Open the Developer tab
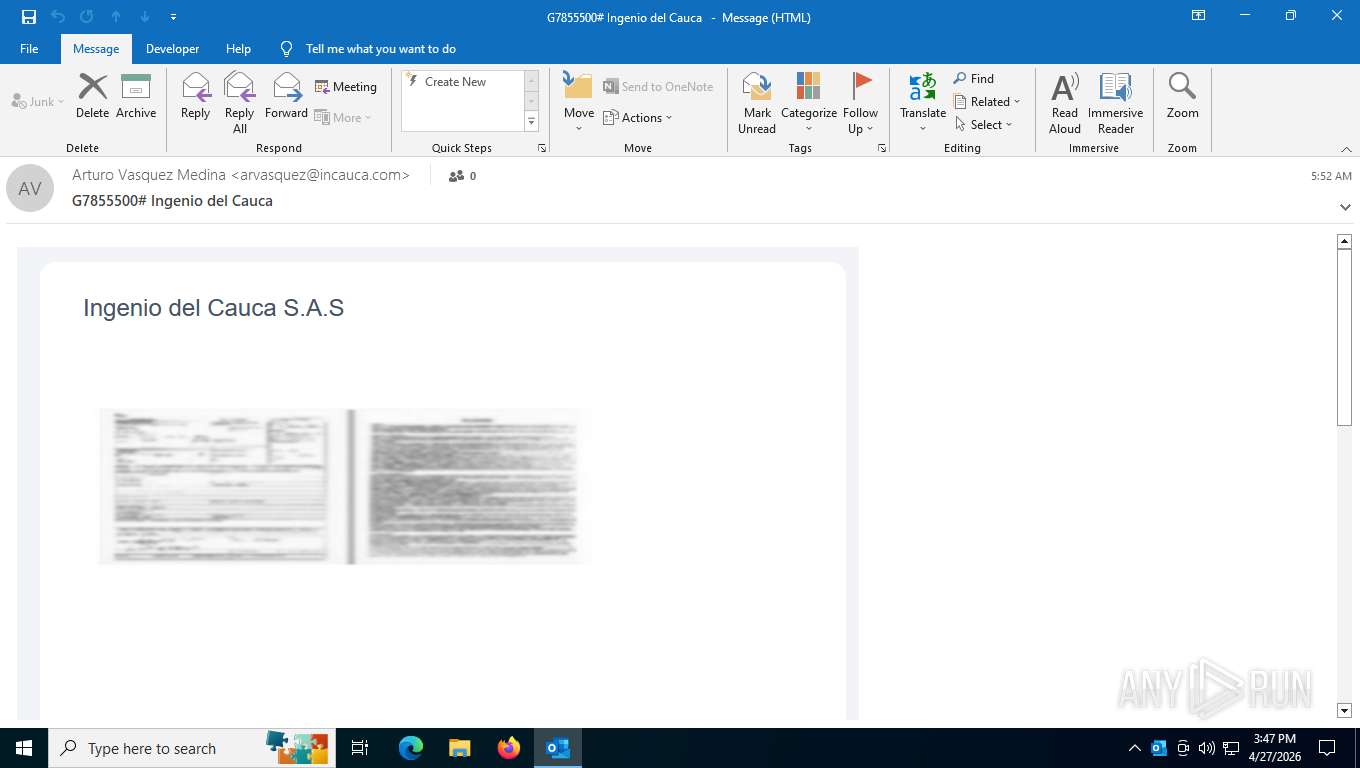The height and width of the screenshot is (768, 1360). click(172, 49)
